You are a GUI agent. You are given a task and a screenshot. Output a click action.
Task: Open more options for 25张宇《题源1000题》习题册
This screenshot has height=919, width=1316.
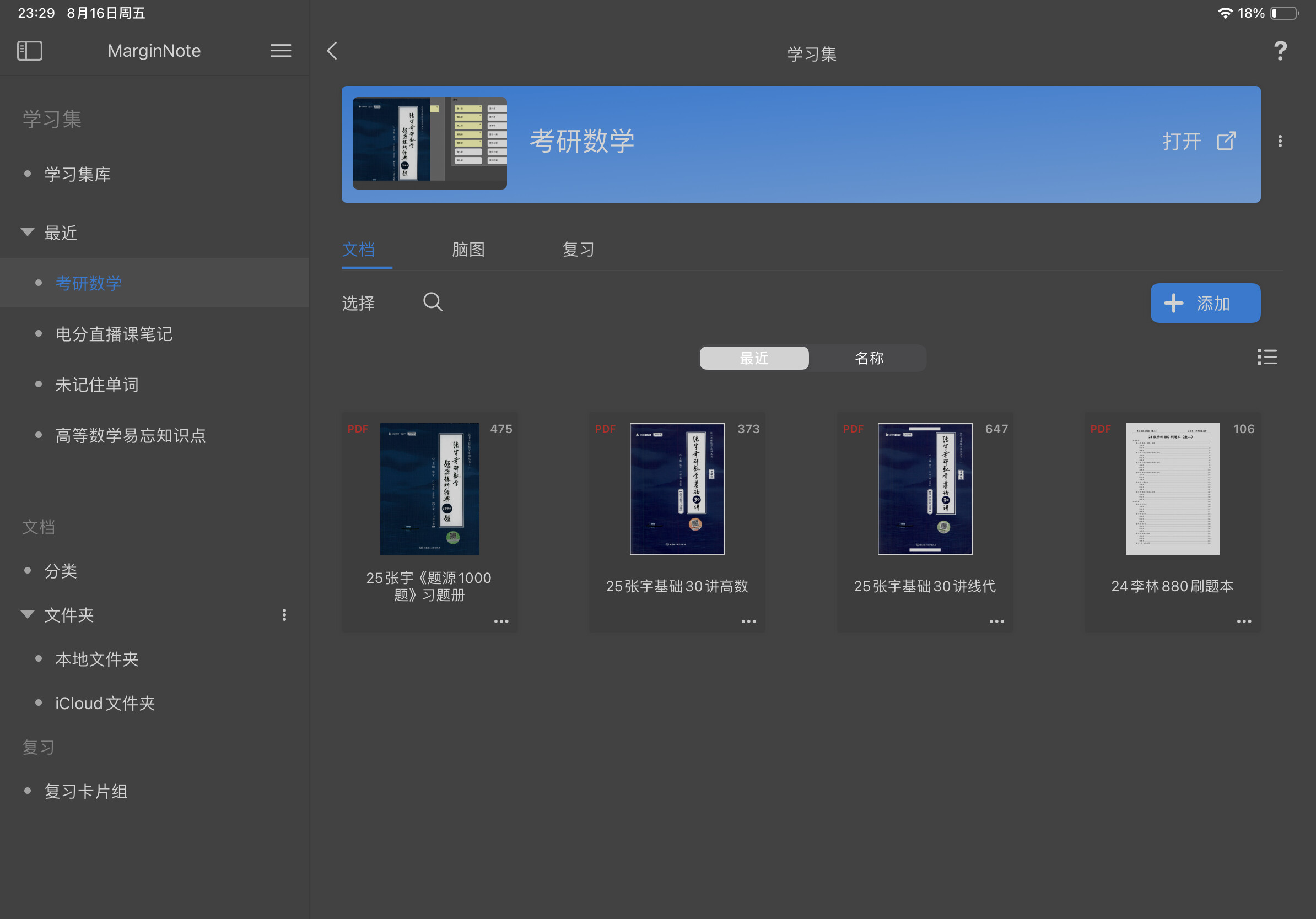(501, 621)
